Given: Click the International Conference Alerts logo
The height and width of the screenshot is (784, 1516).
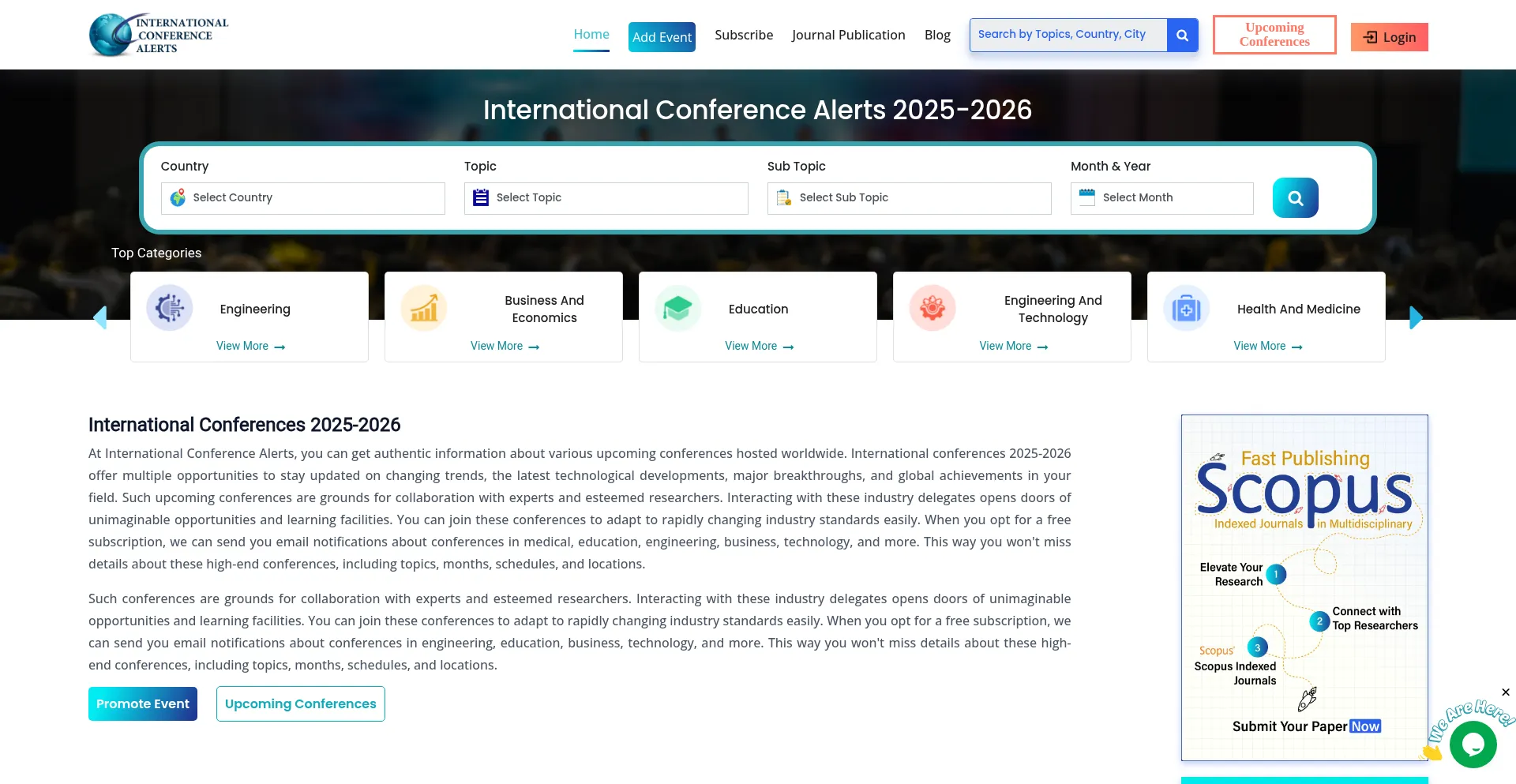Looking at the screenshot, I should [x=159, y=35].
